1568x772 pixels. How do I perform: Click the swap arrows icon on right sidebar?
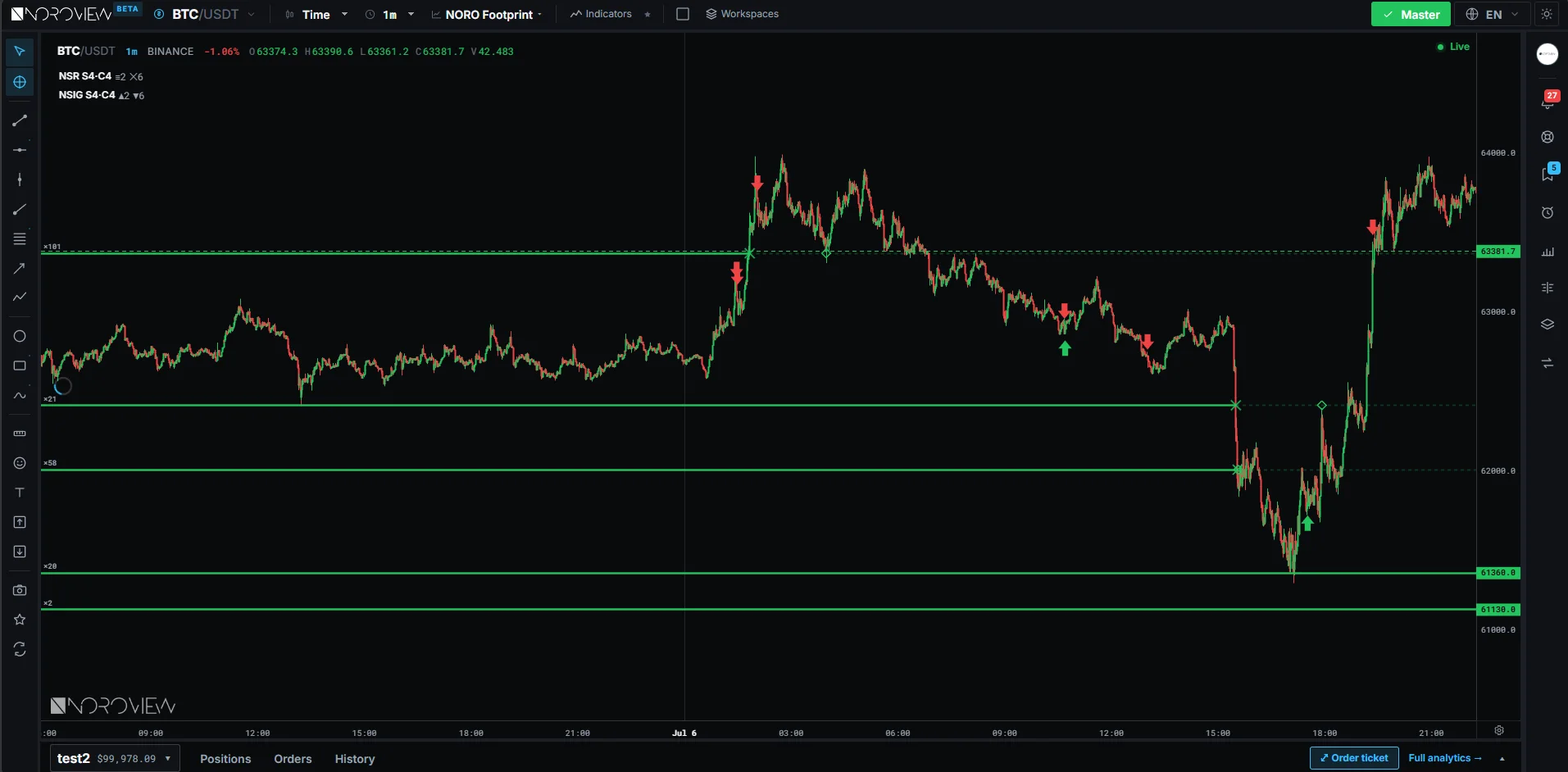(1548, 362)
